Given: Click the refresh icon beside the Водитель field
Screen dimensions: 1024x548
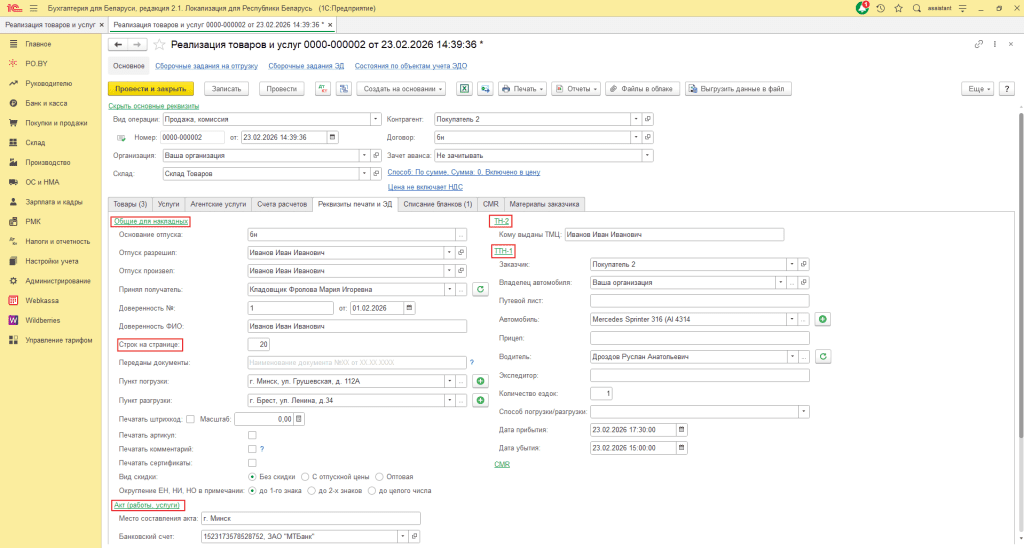Looking at the screenshot, I should (x=823, y=356).
